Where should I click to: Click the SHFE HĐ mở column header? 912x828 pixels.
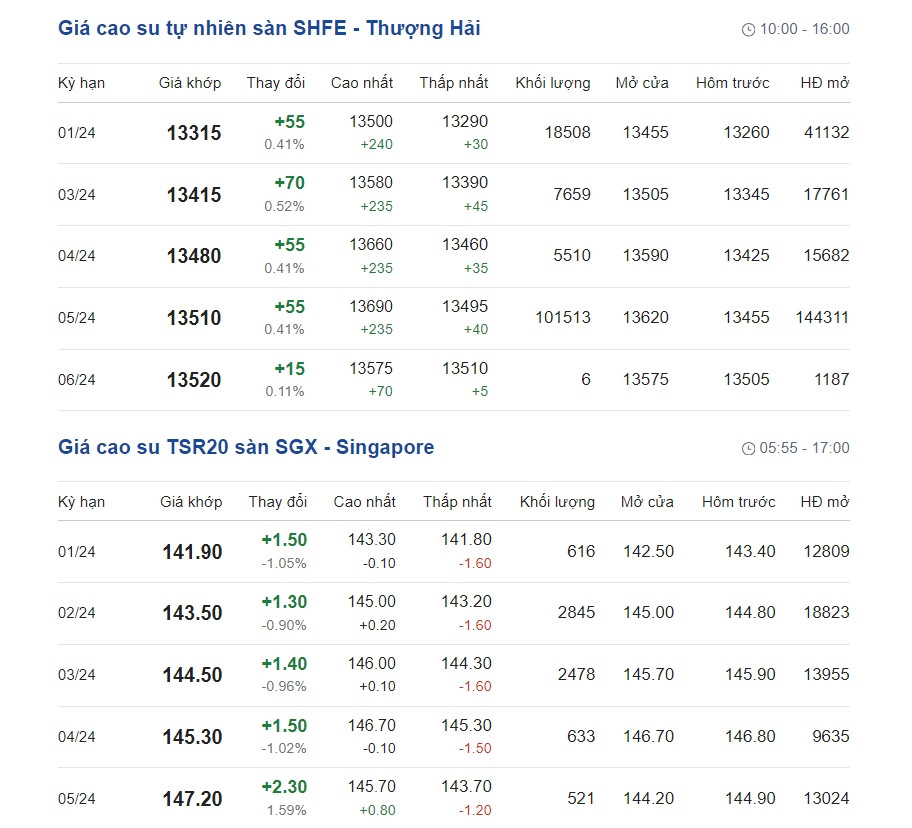tap(825, 83)
